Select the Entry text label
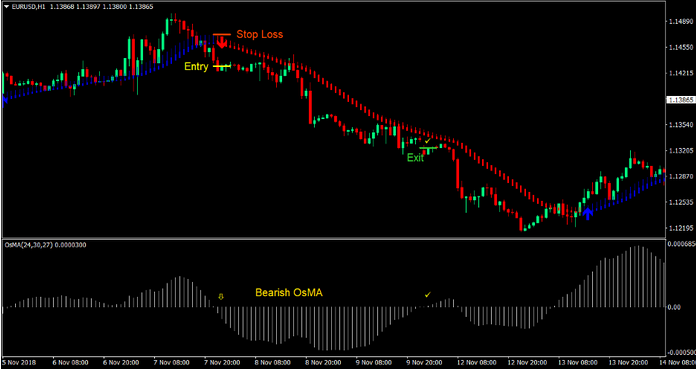This screenshot has height=369, width=696. tap(196, 67)
